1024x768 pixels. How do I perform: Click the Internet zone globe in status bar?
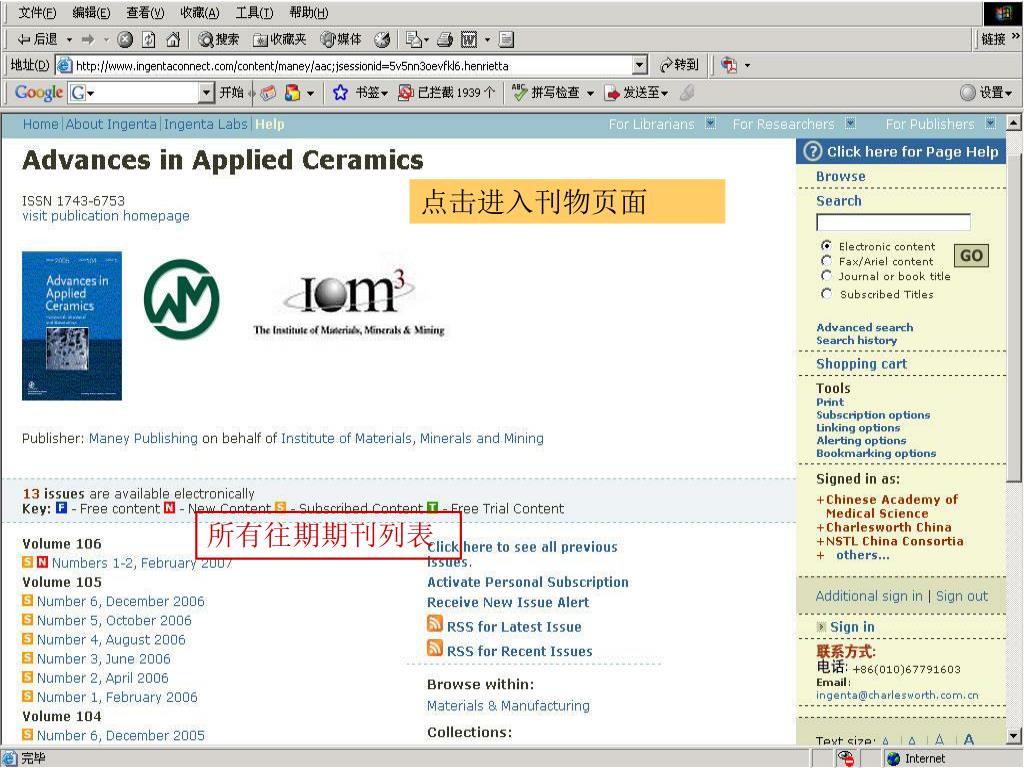[x=893, y=758]
